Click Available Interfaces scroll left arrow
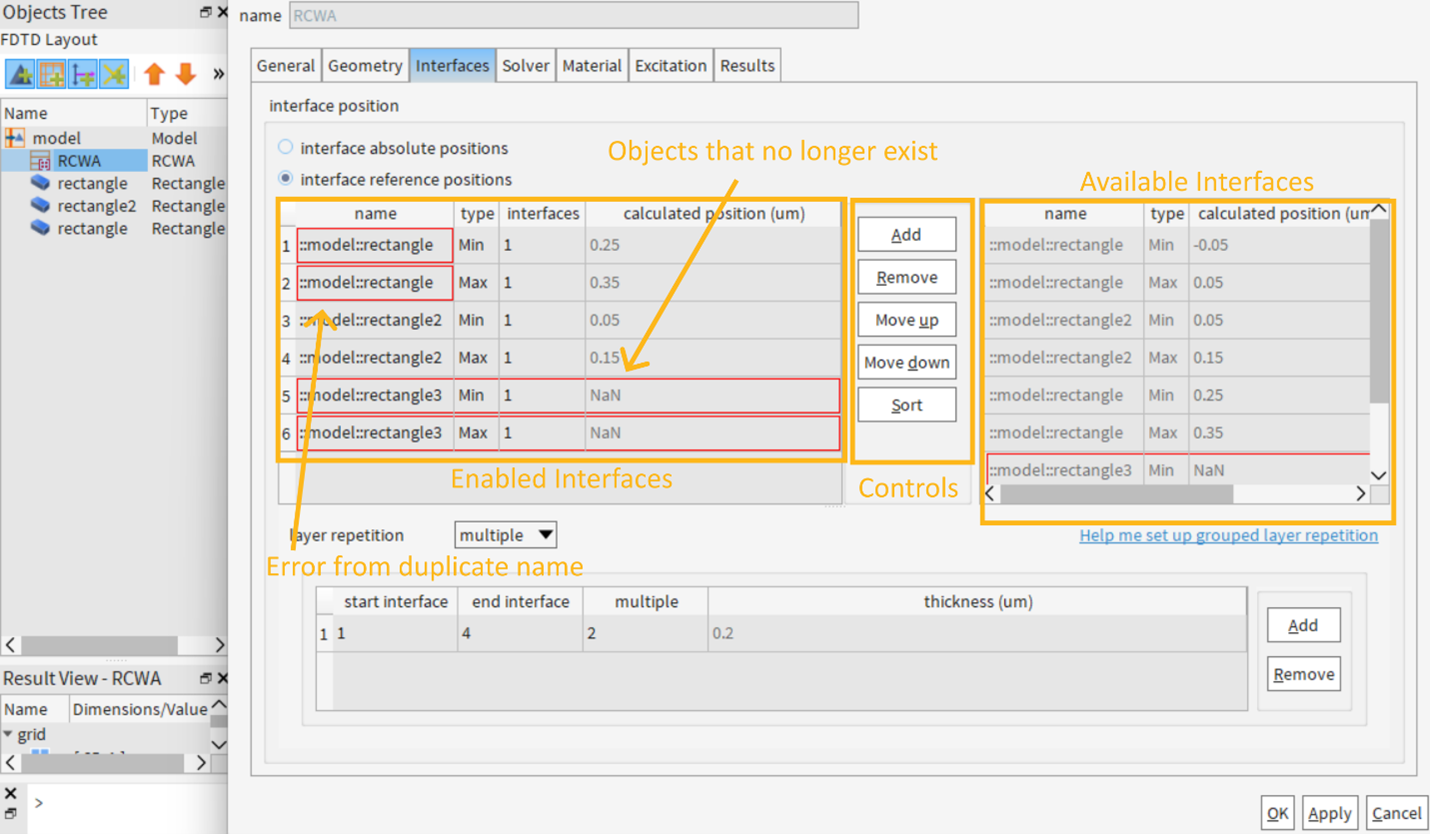 (x=991, y=493)
